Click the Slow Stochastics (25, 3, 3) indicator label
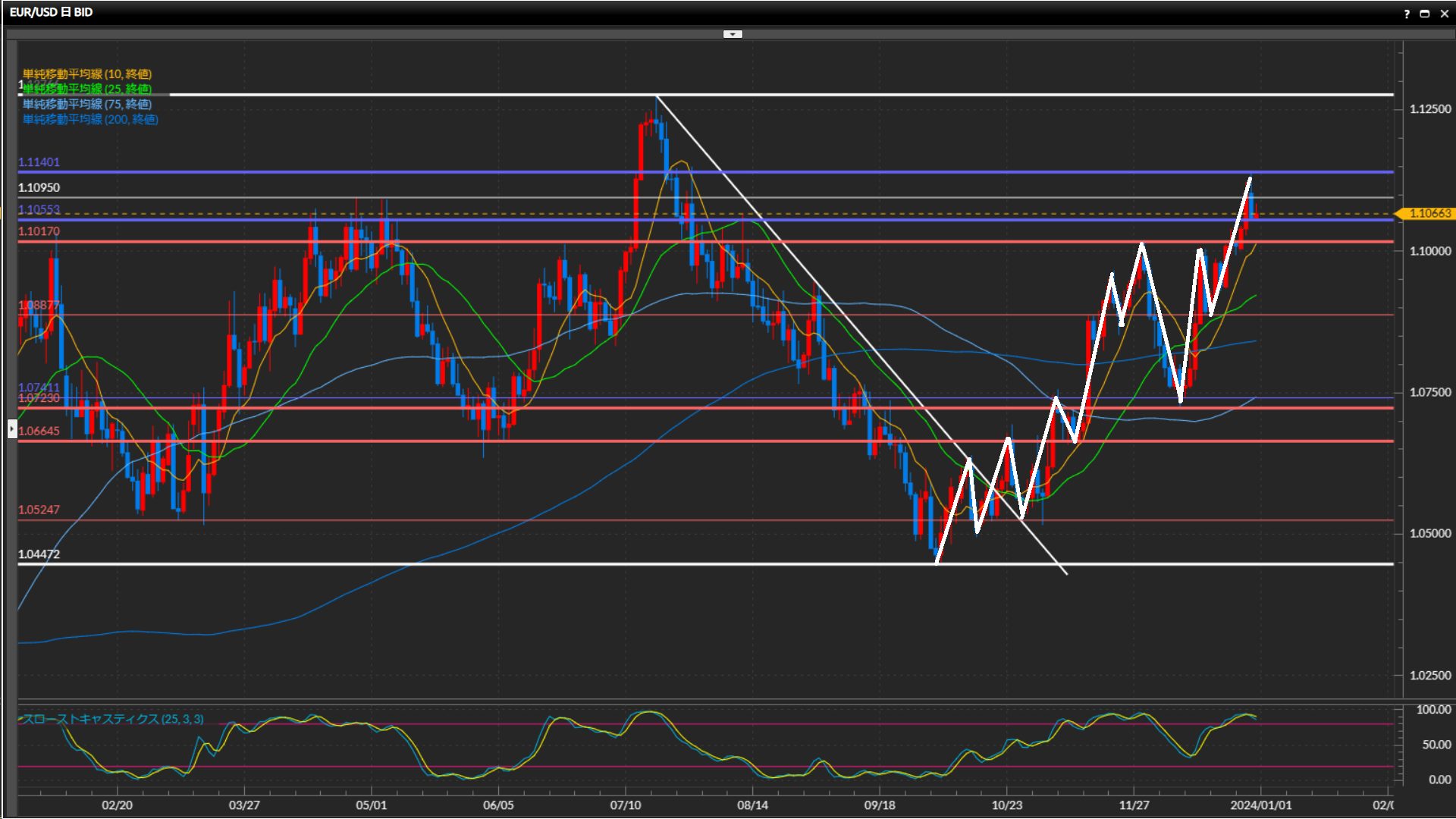The width and height of the screenshot is (1456, 819). click(112, 719)
